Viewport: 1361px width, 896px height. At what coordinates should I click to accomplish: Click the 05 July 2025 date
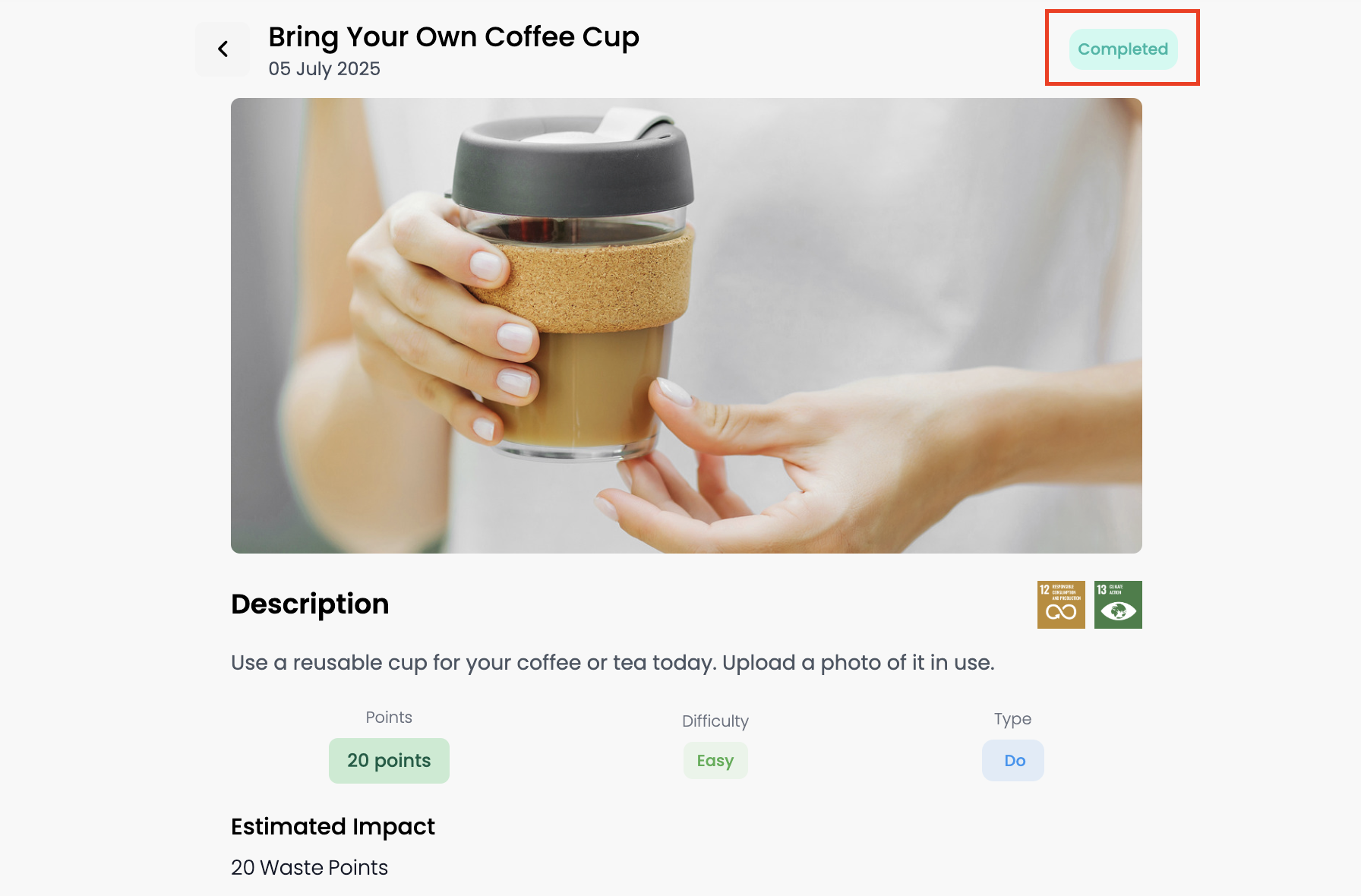(324, 68)
